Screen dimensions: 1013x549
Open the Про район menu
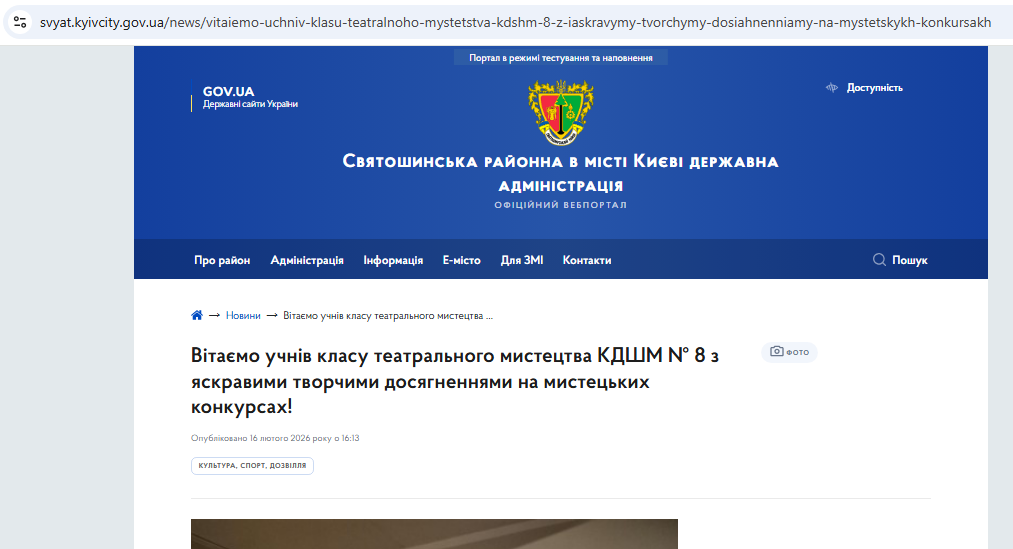(x=222, y=260)
